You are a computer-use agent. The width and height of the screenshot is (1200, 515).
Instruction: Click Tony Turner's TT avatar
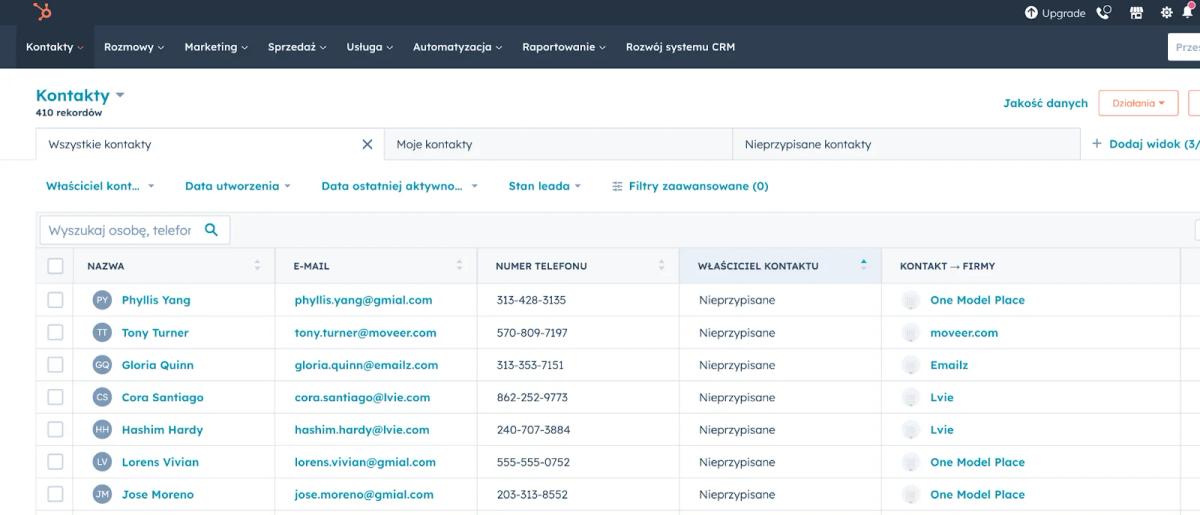tap(102, 332)
